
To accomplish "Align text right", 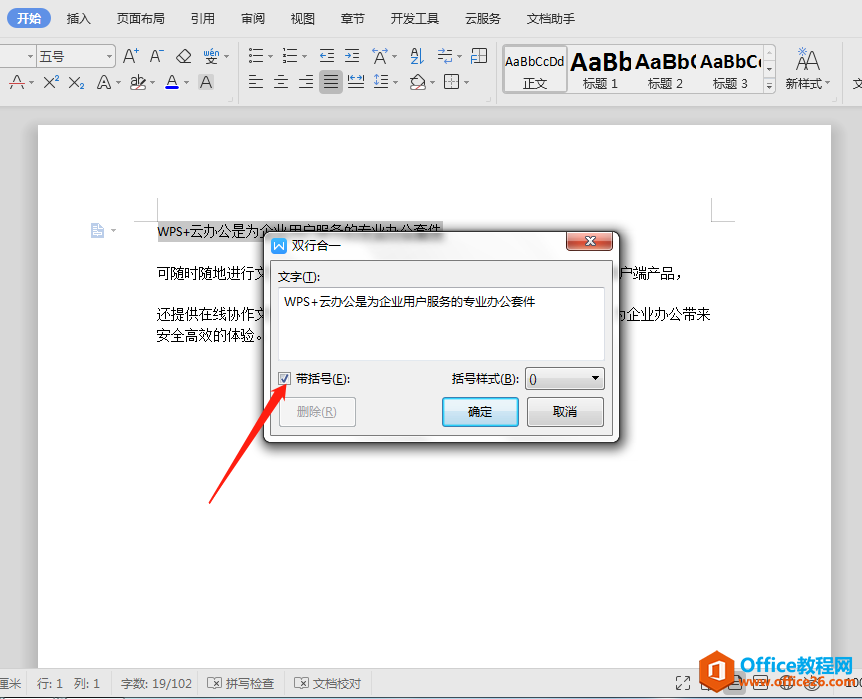I will point(306,82).
